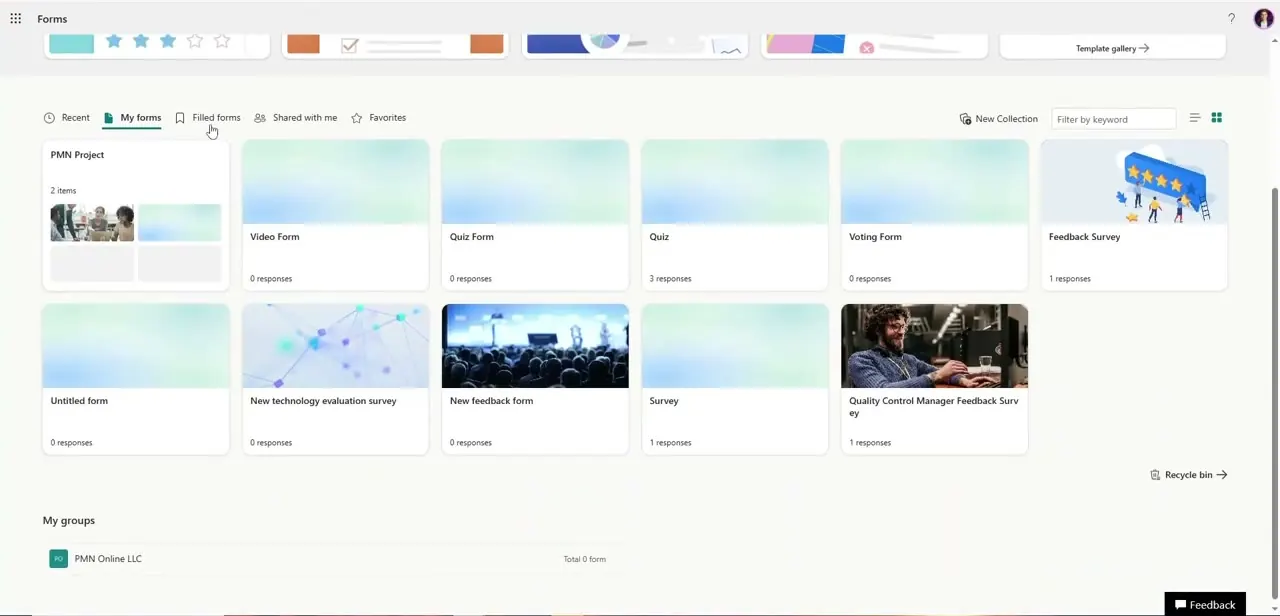Select the star rating template thumbnail
1280x616 pixels.
[156, 45]
